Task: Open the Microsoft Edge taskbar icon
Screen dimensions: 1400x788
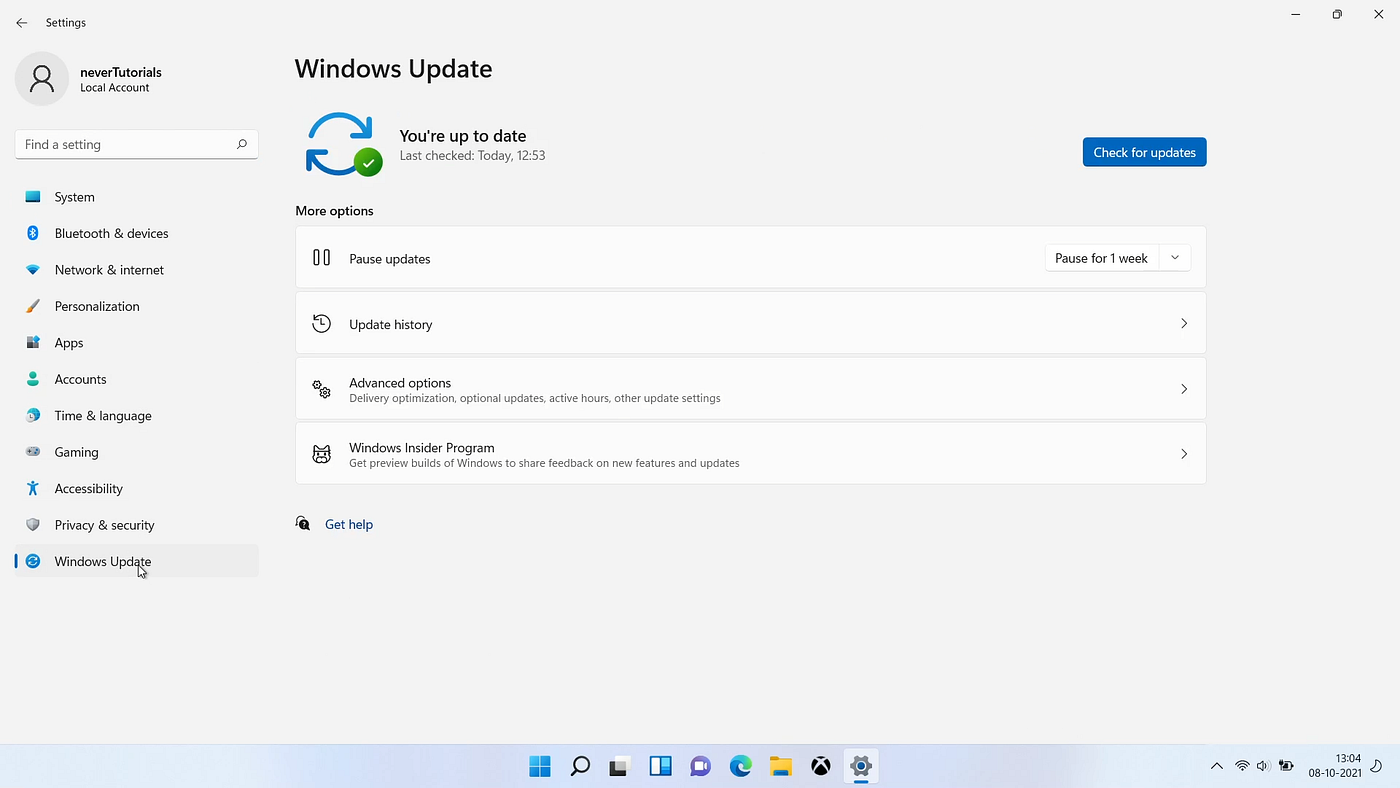Action: pos(740,766)
